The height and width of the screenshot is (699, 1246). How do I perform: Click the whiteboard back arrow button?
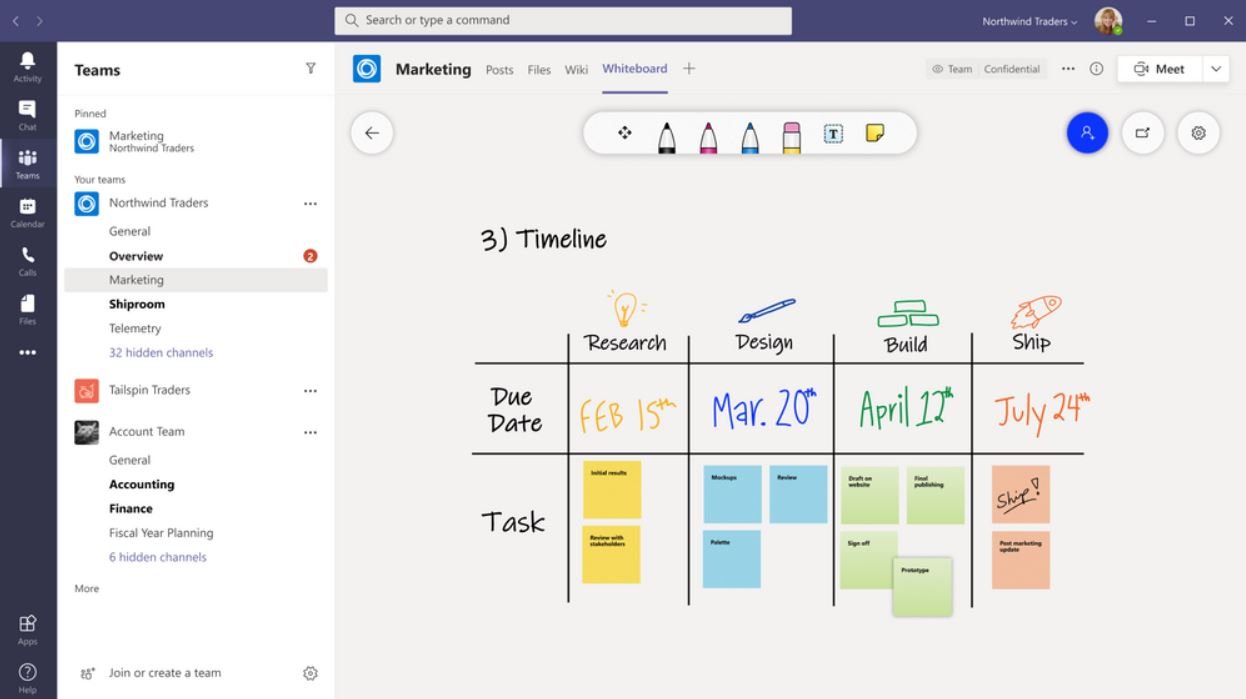click(x=372, y=133)
